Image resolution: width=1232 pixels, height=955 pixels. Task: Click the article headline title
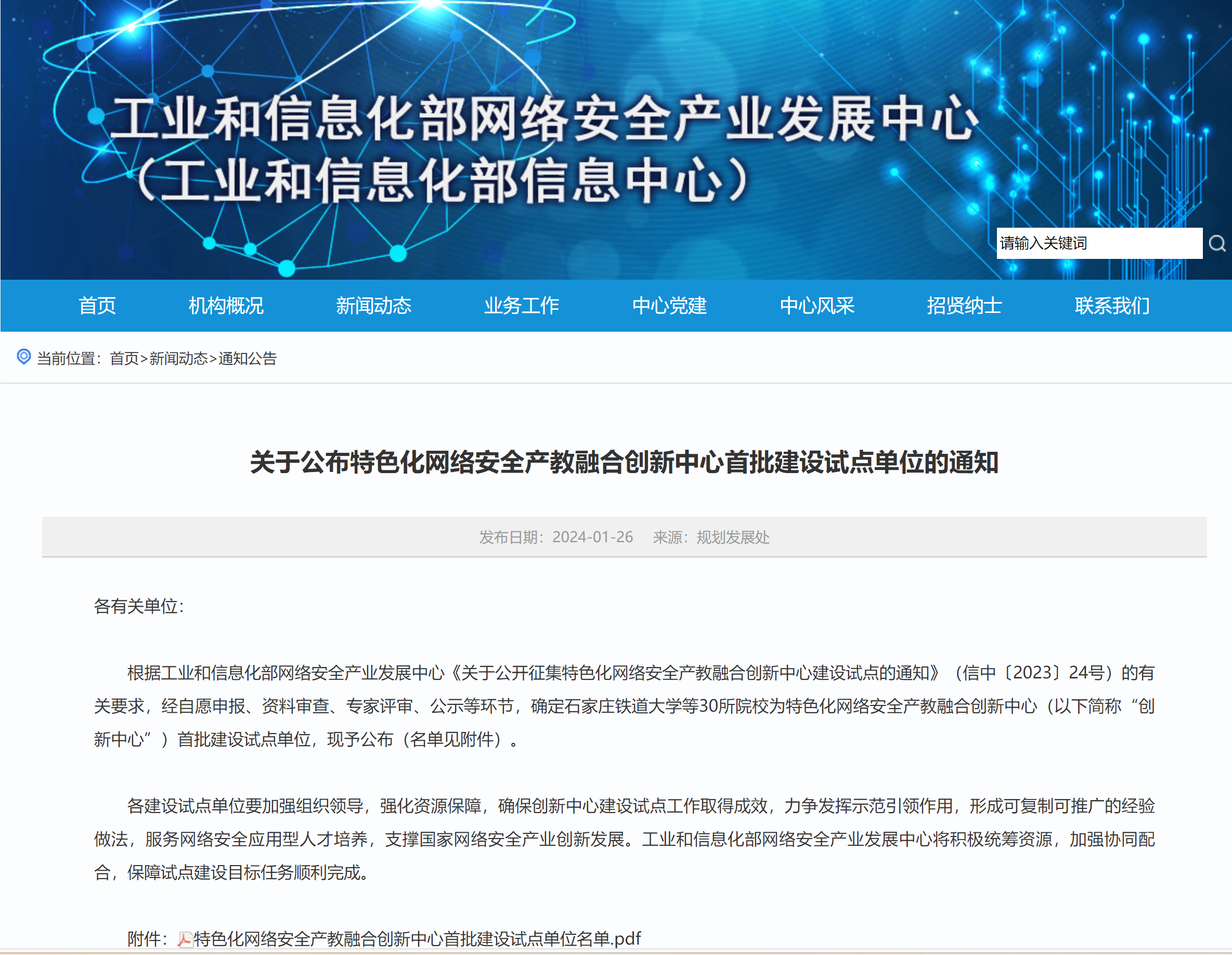point(624,462)
